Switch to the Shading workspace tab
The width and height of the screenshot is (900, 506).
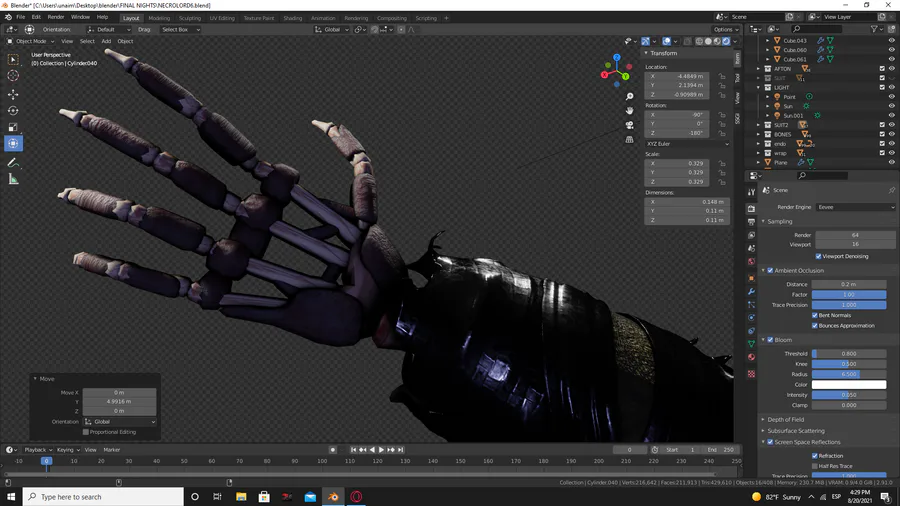coord(292,18)
